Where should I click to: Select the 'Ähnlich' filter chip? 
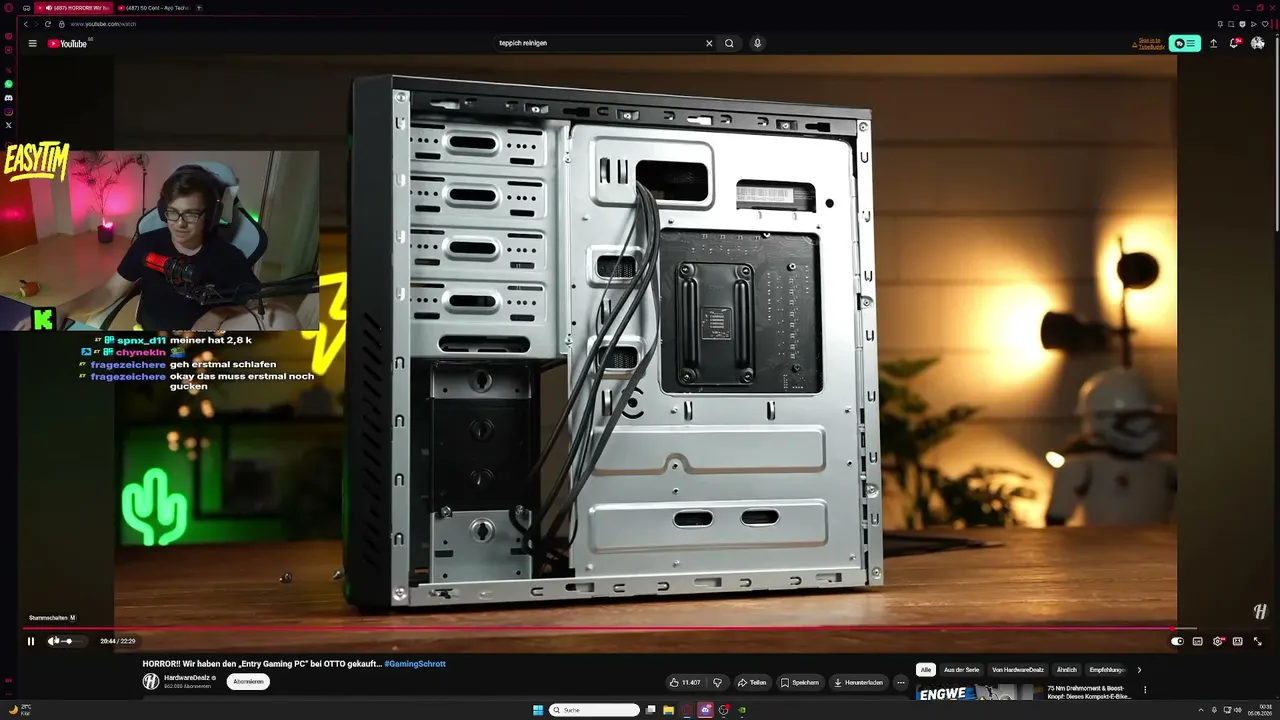[1067, 670]
